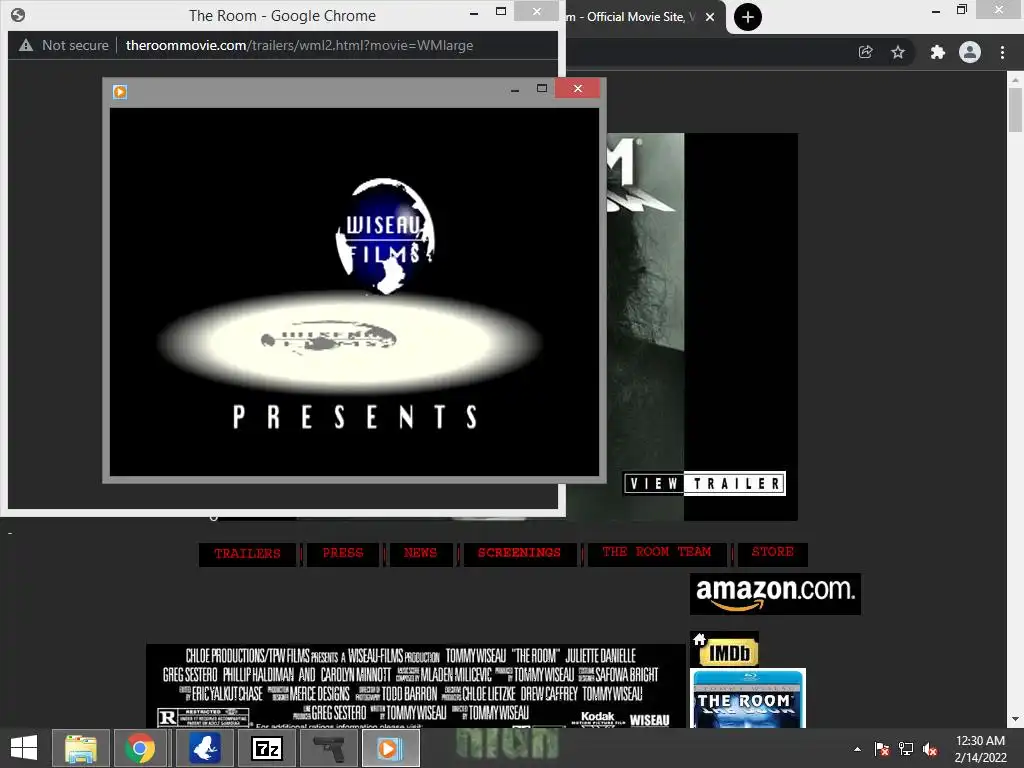Click the Not secure warning icon
This screenshot has width=1024, height=768.
pyautogui.click(x=25, y=45)
